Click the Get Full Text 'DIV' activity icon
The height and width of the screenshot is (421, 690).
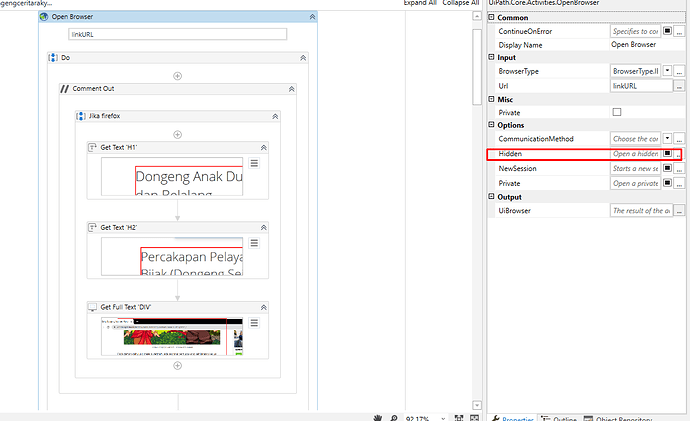(92, 307)
